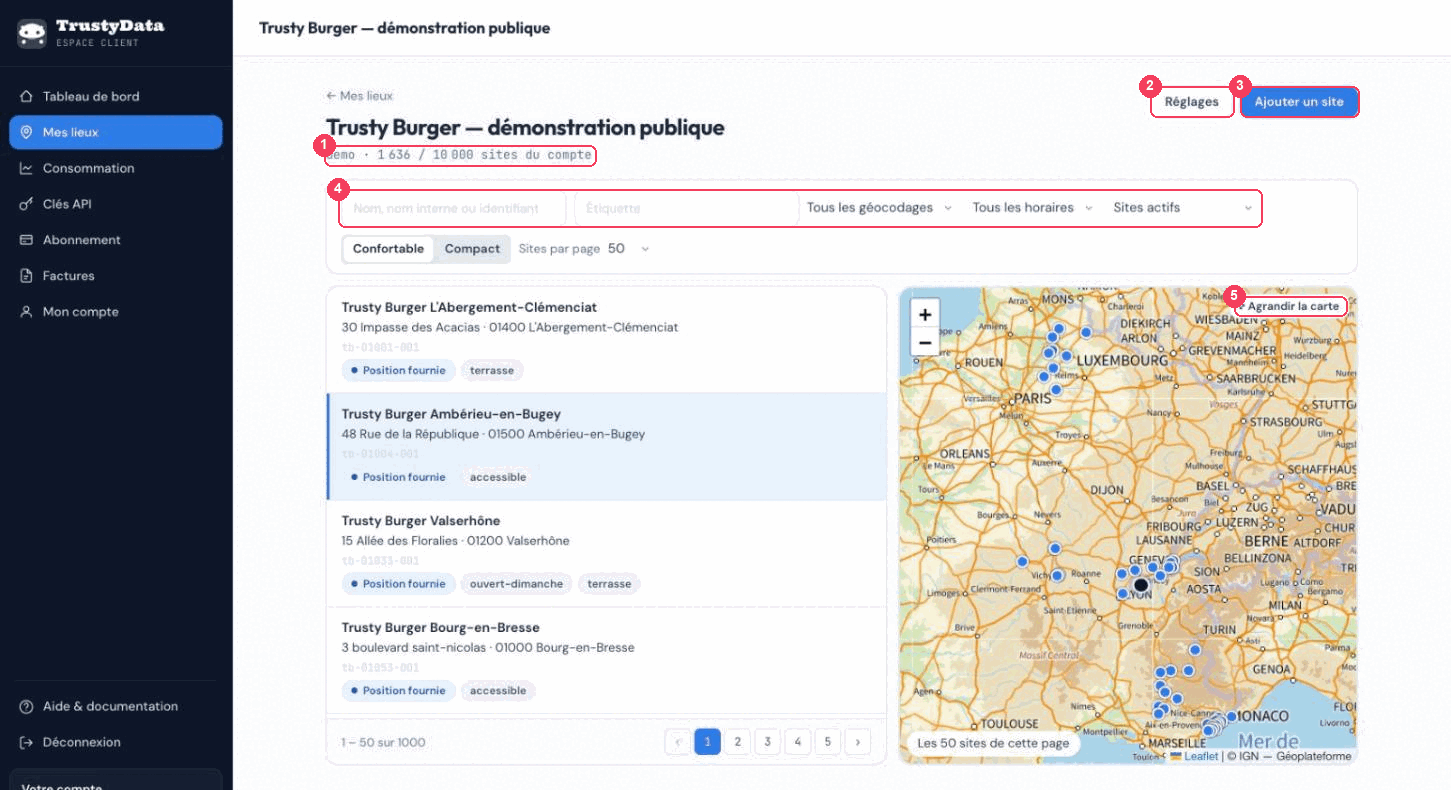Go to the Consommation section
Screen dimensions: 1451x790
(116, 168)
